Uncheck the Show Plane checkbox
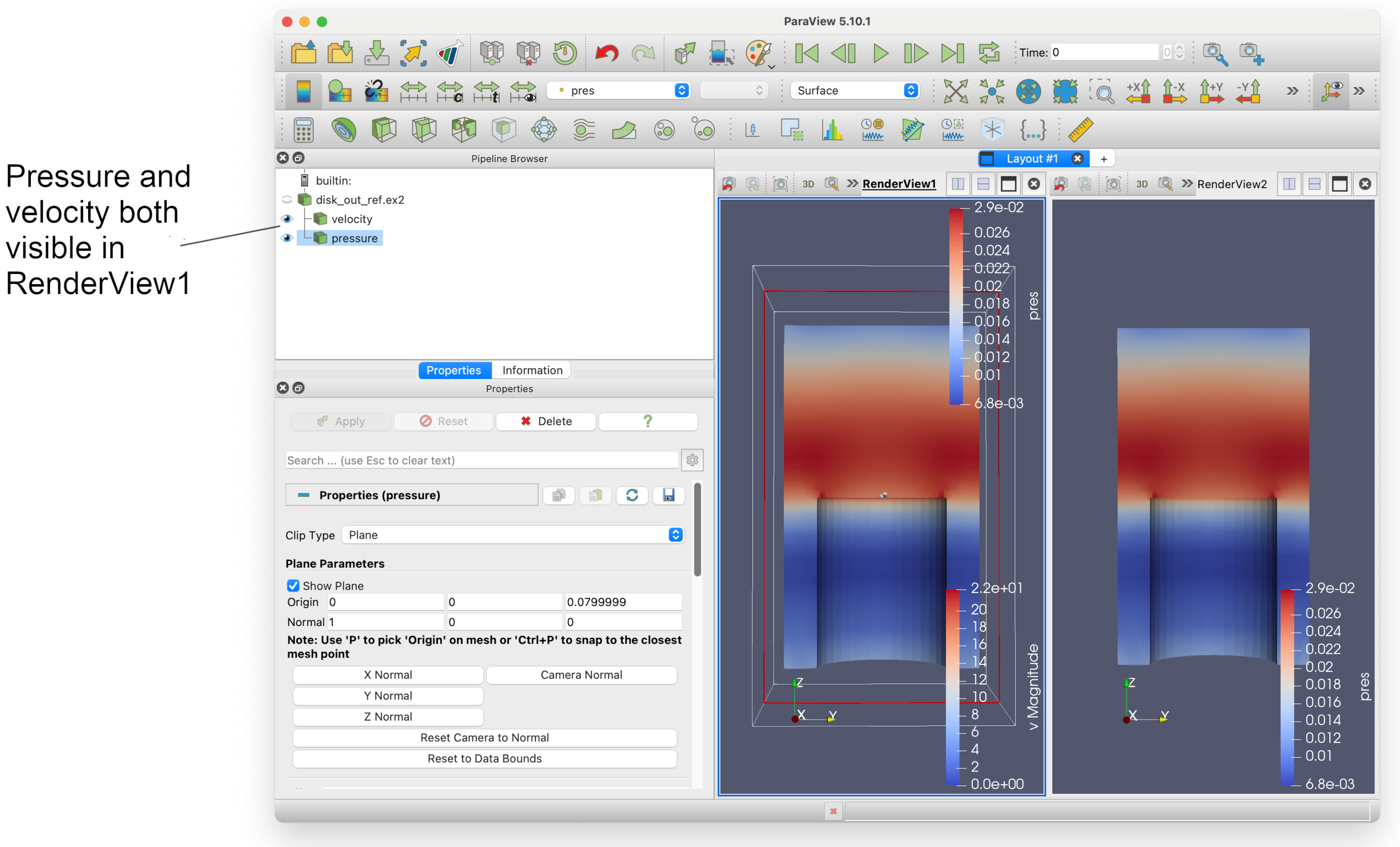This screenshot has height=847, width=1400. click(x=293, y=585)
